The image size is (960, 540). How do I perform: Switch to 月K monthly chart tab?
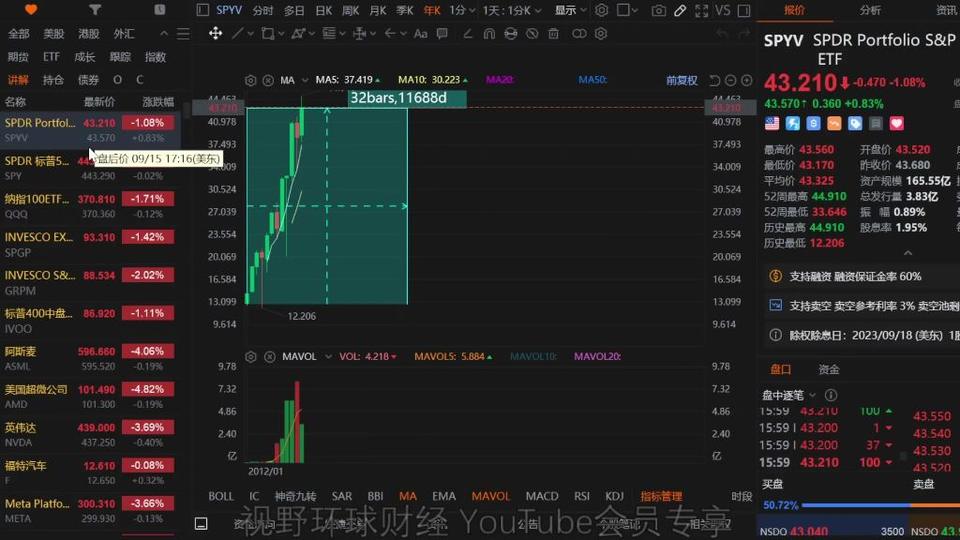pos(378,10)
